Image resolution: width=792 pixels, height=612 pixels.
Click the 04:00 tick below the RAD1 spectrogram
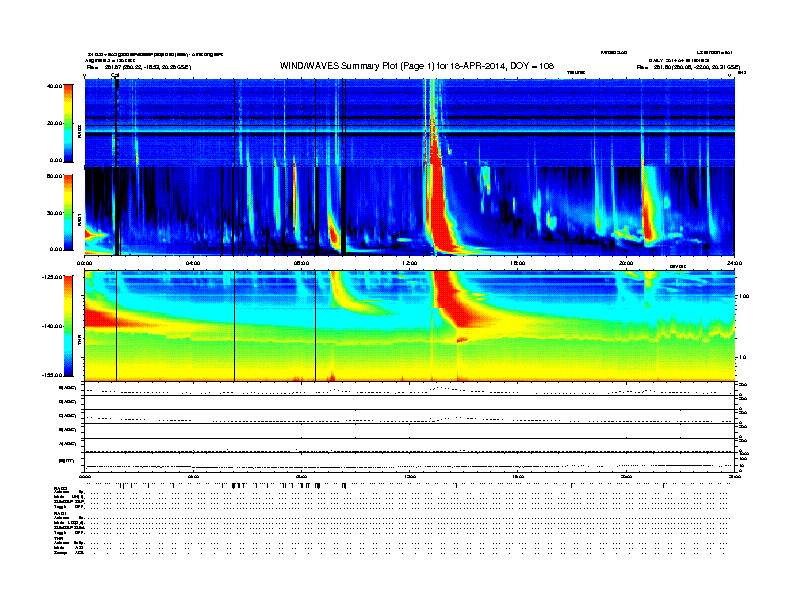coord(193,263)
